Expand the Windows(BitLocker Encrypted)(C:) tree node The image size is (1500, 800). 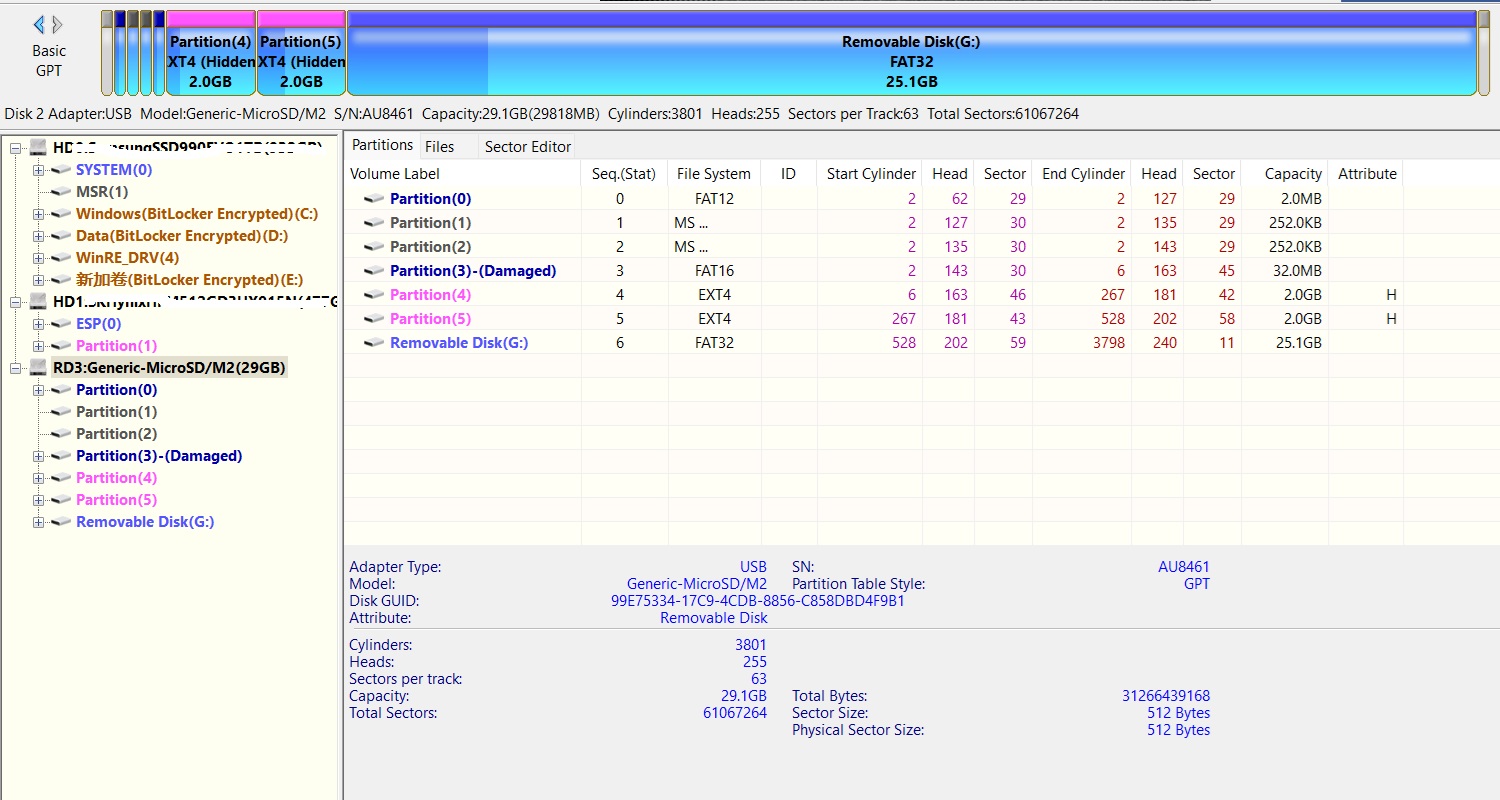(x=38, y=214)
